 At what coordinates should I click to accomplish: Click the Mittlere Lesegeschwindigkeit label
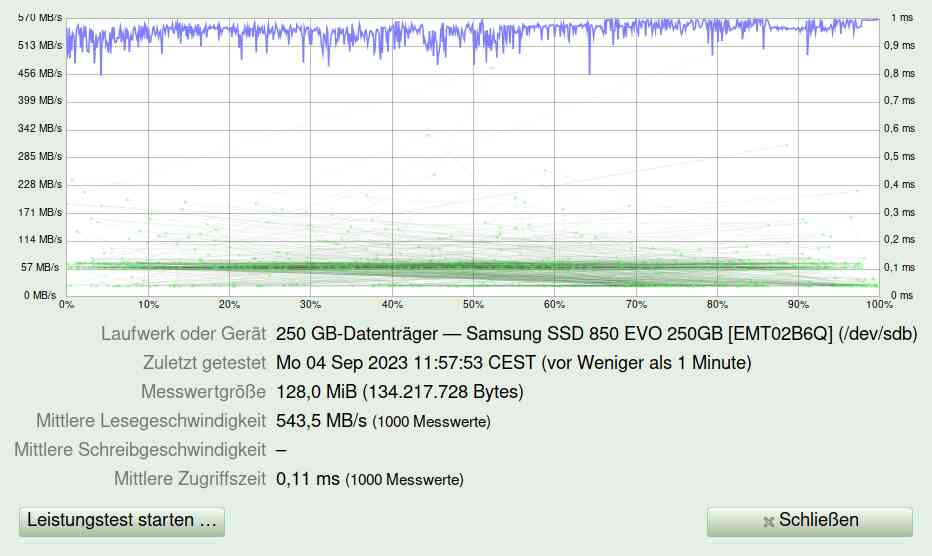151,421
